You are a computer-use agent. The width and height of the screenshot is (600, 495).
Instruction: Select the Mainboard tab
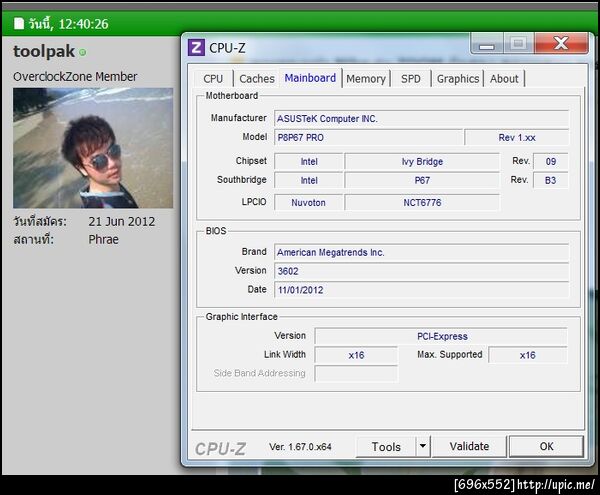[310, 78]
